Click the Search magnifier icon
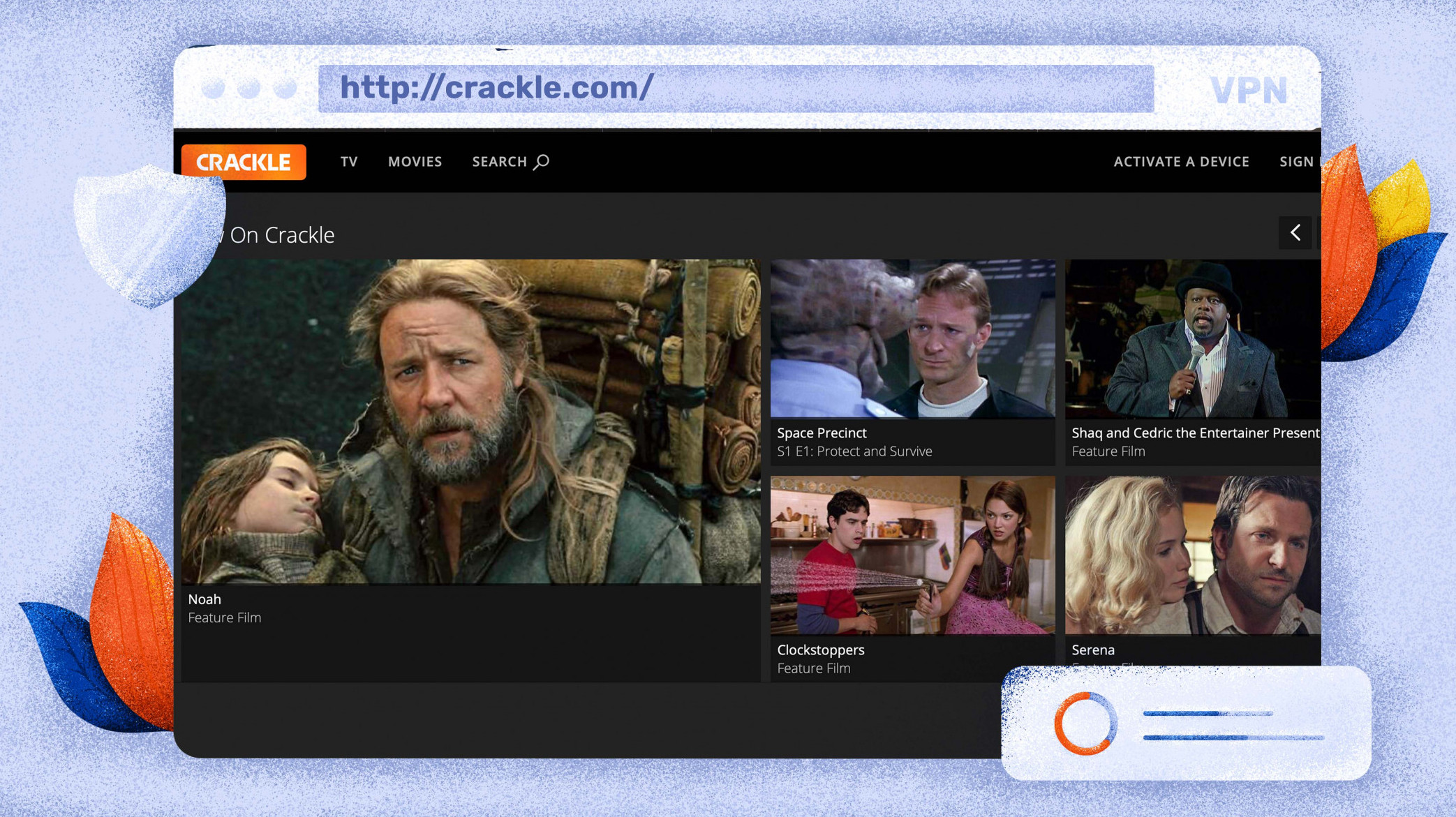 point(542,162)
